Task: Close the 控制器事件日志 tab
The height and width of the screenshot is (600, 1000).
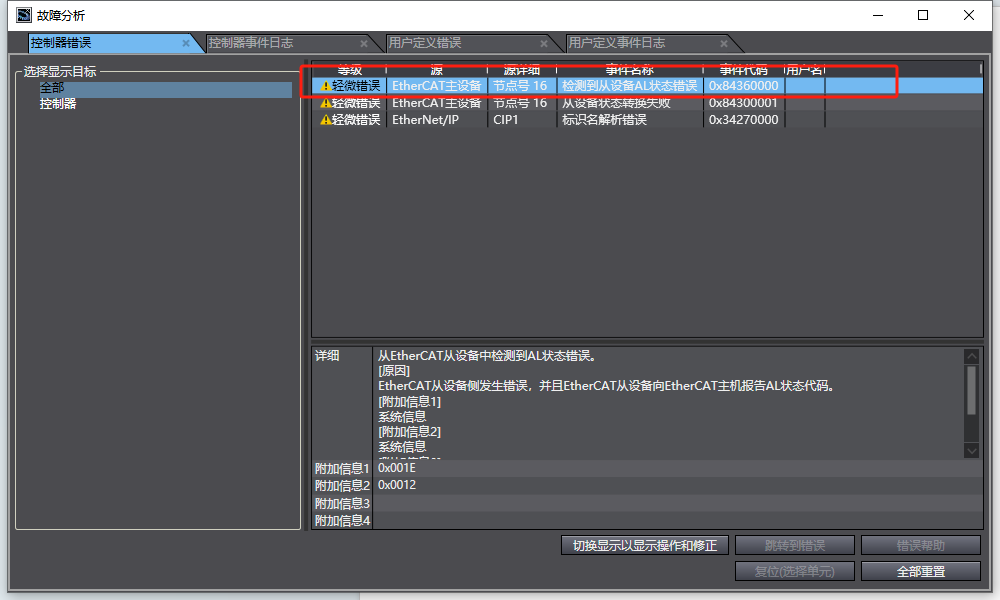Action: (x=364, y=43)
